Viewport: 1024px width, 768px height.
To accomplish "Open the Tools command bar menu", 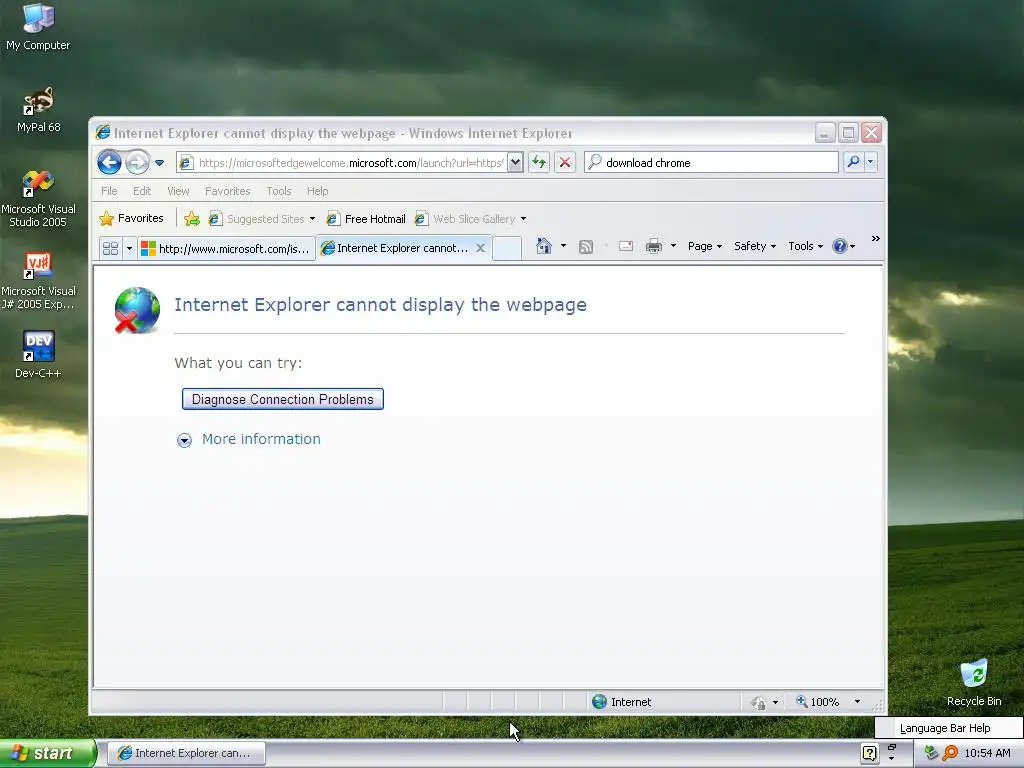I will tap(805, 246).
